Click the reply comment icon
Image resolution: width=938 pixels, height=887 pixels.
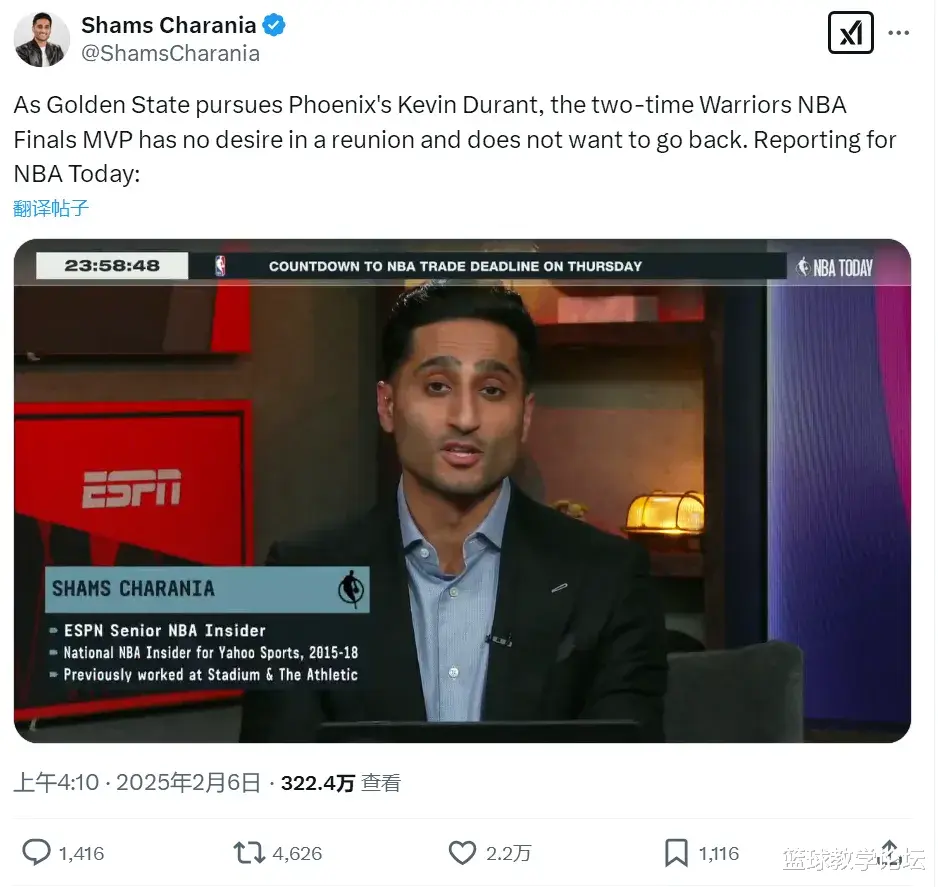tap(36, 852)
